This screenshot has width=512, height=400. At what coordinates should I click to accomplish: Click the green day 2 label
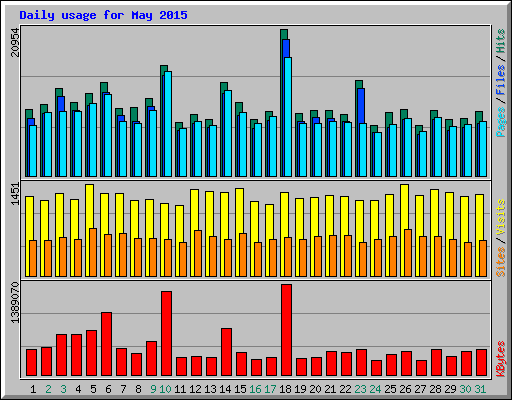point(48,389)
